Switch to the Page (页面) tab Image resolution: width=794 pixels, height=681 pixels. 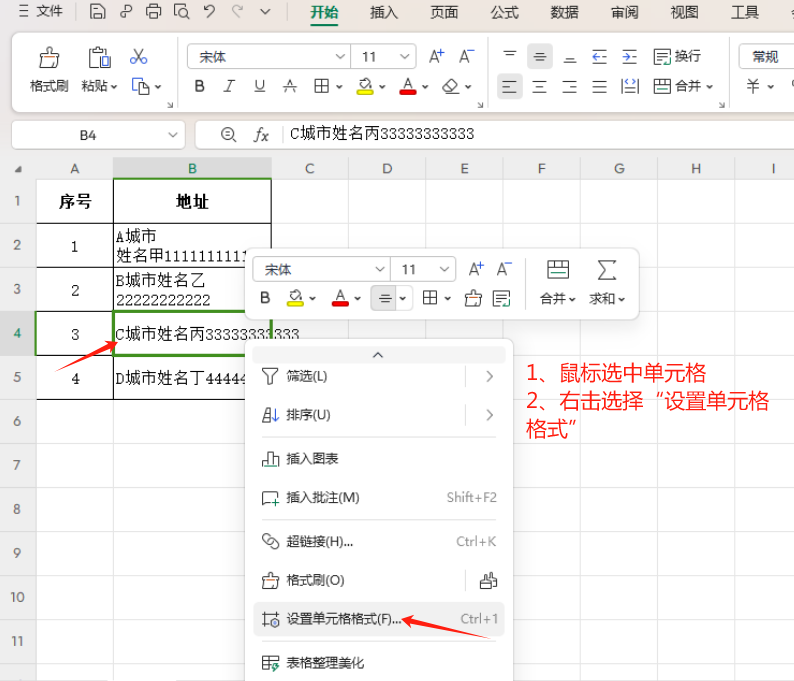[x=444, y=12]
